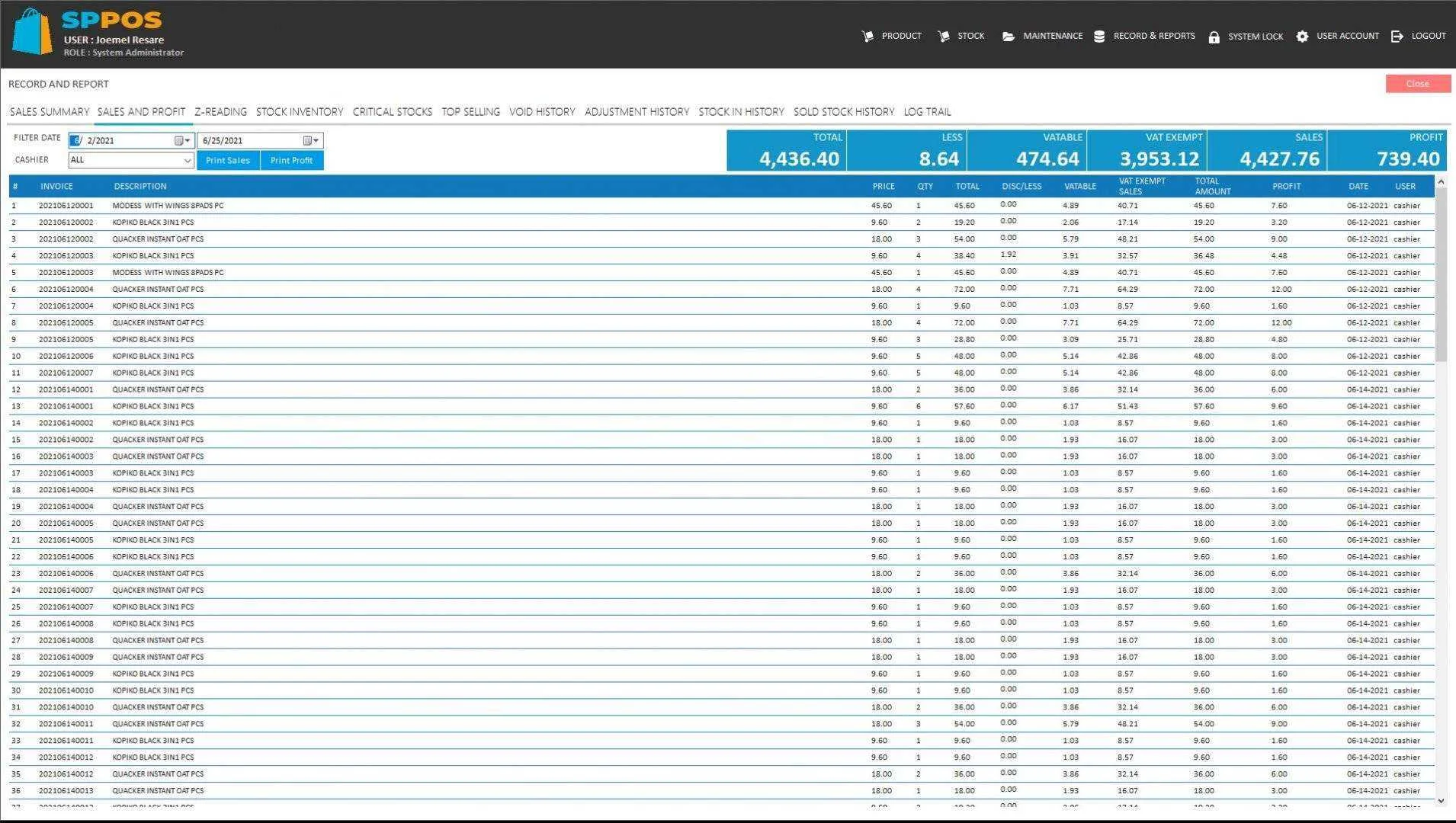The height and width of the screenshot is (823, 1456).
Task: Click the PROFIT column header
Action: tap(1286, 186)
